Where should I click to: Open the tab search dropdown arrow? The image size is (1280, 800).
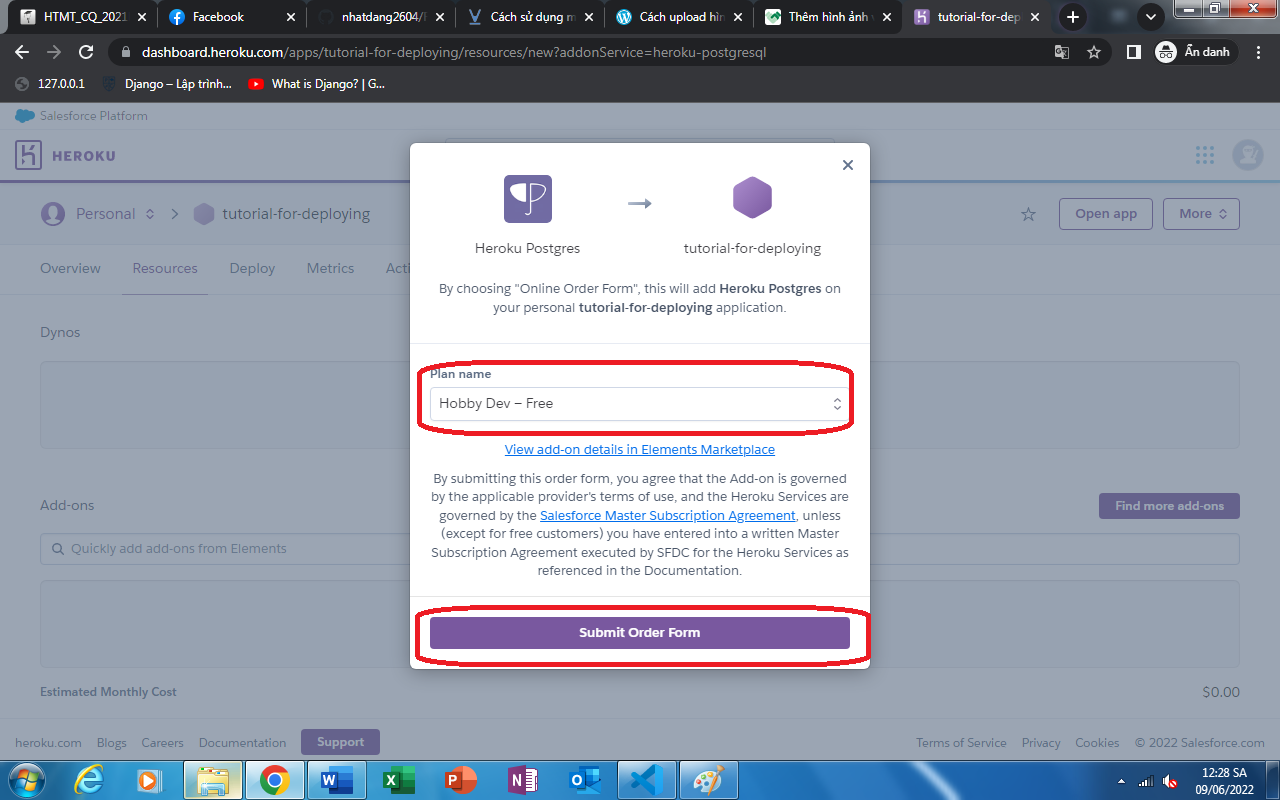point(1151,17)
